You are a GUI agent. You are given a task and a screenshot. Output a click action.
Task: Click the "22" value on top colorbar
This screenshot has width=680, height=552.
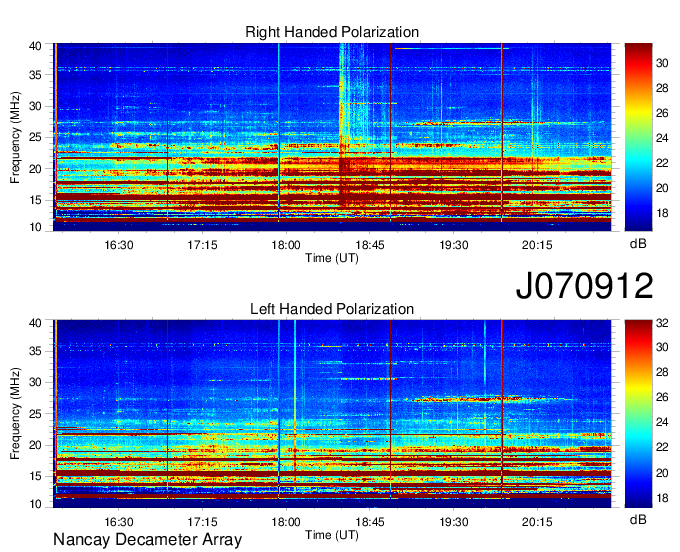click(x=662, y=163)
